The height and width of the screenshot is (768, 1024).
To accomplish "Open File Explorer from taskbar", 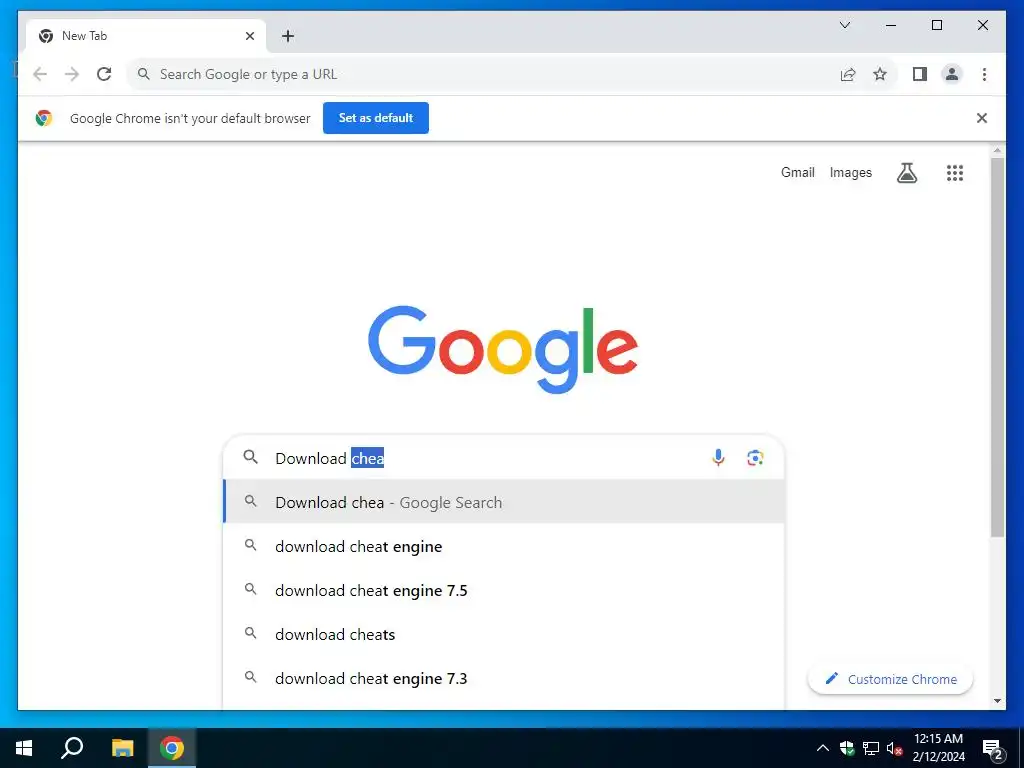I will [122, 748].
